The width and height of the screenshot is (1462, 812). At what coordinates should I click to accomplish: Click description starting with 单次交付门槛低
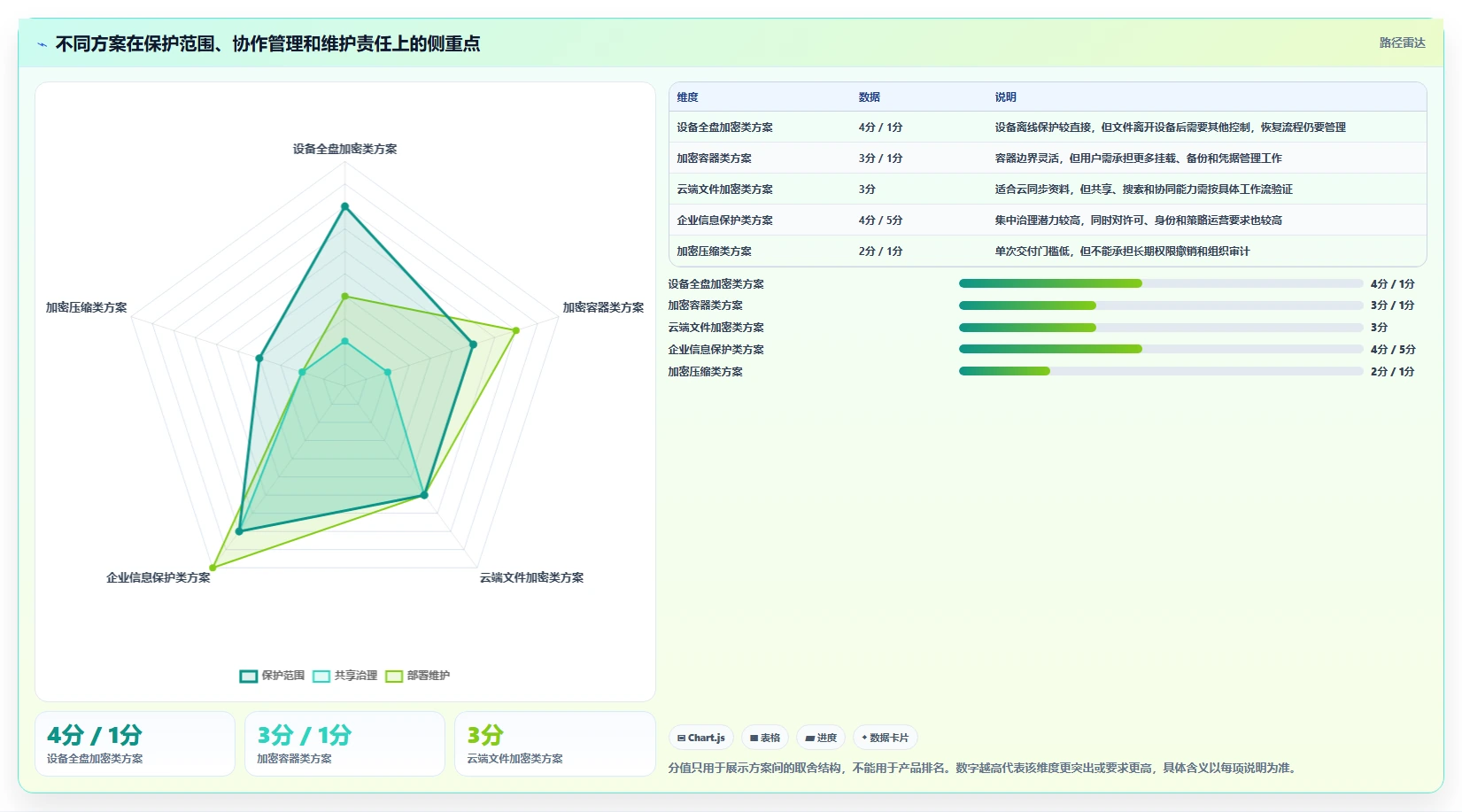(x=1122, y=251)
